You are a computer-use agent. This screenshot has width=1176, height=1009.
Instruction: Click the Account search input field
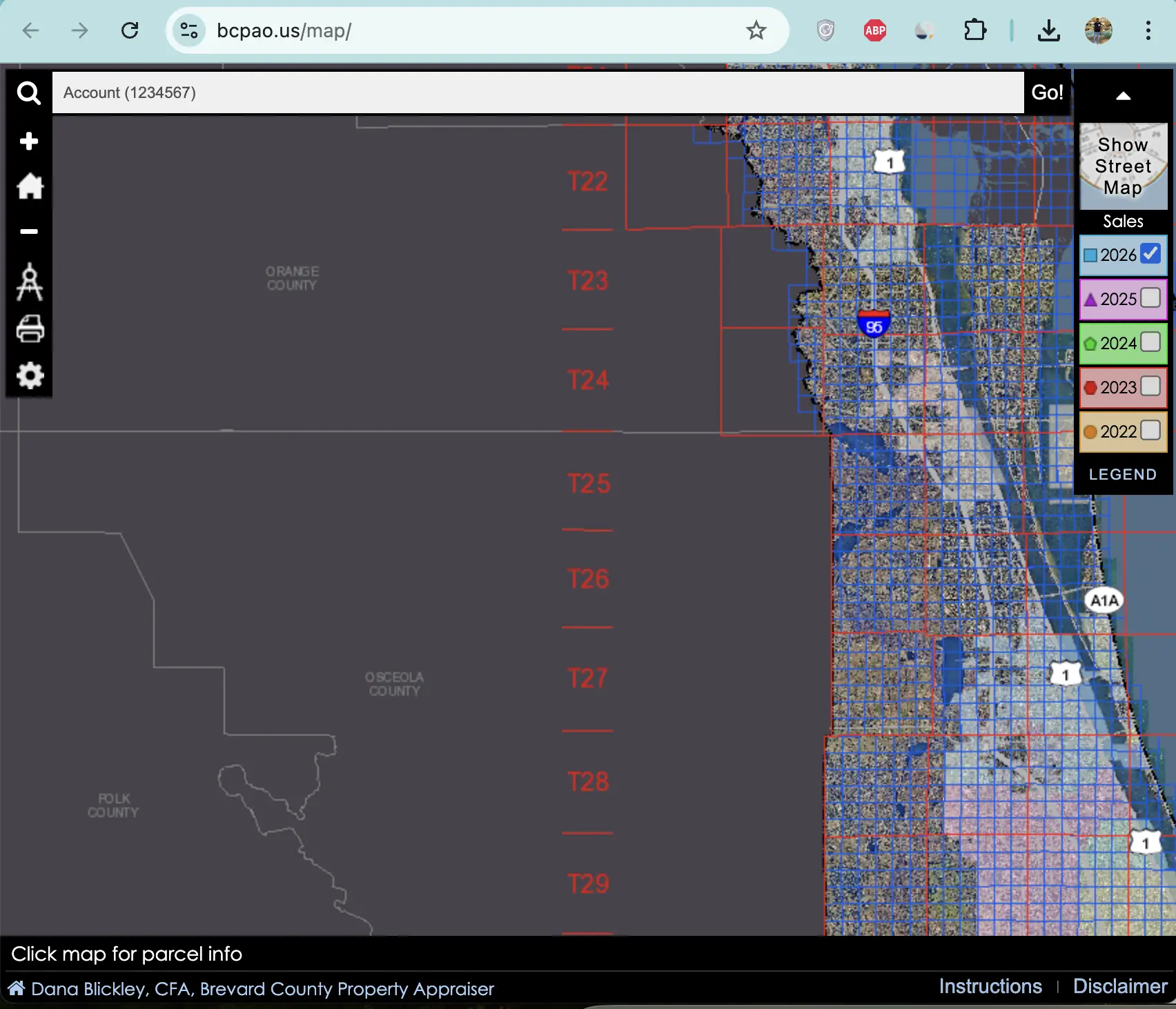483,92
